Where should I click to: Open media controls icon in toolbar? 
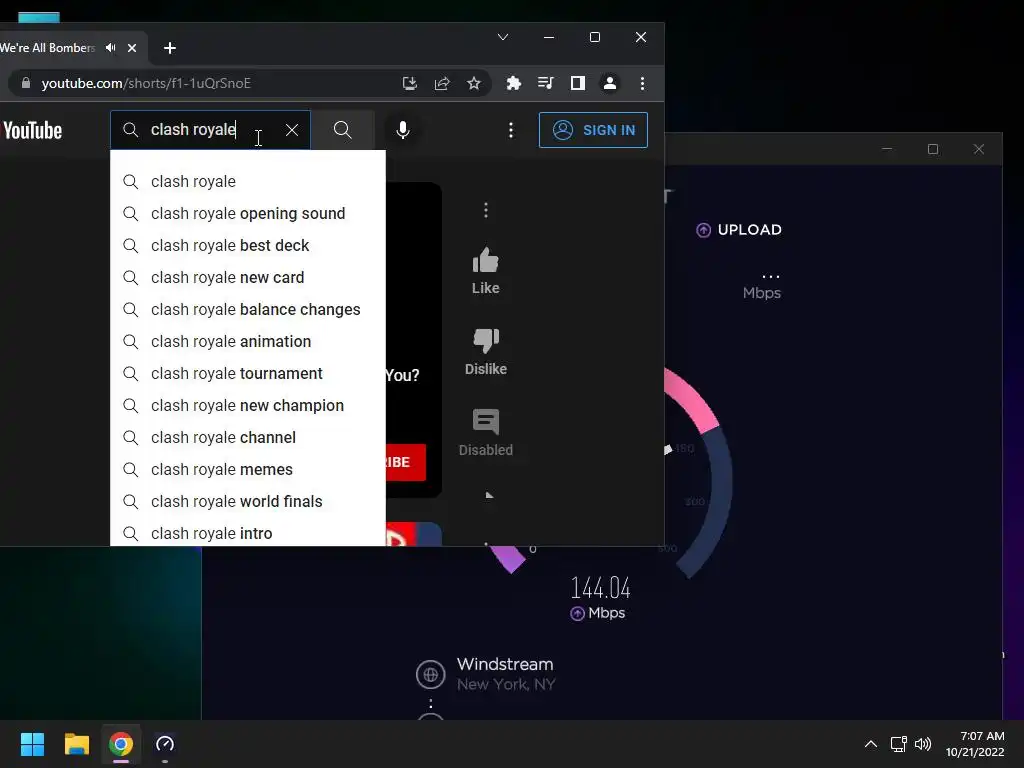pyautogui.click(x=545, y=83)
